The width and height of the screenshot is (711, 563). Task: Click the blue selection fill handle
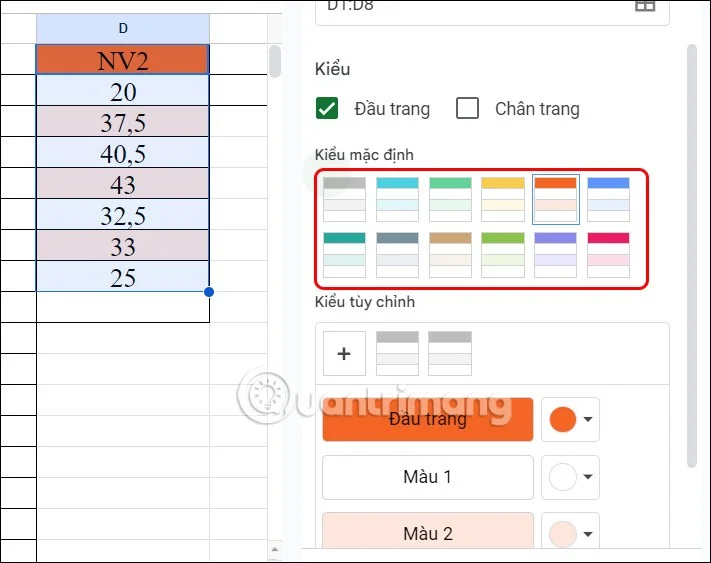[x=209, y=292]
